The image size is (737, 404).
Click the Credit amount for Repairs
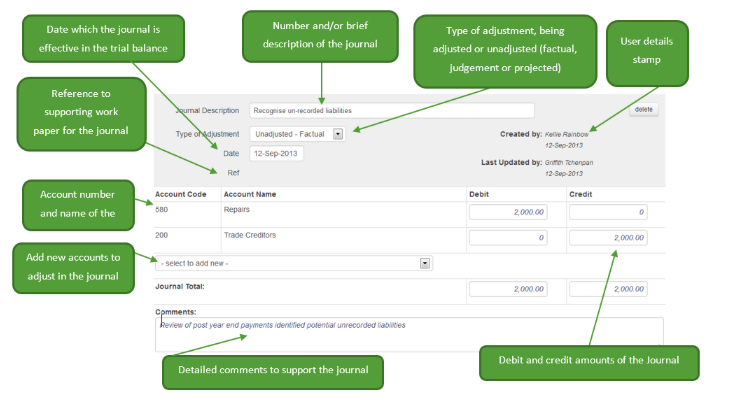tap(608, 212)
